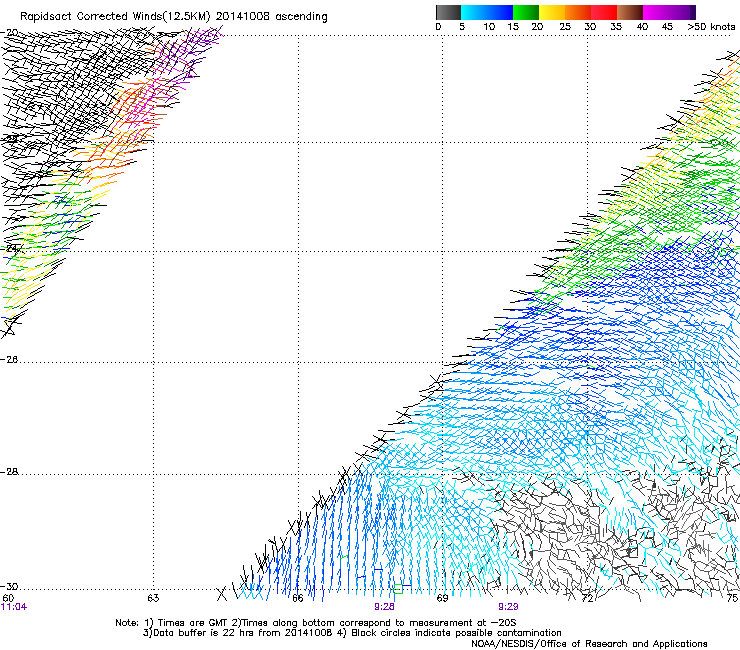Click the latitude label '-20'
740x650 pixels.
pyautogui.click(x=10, y=33)
